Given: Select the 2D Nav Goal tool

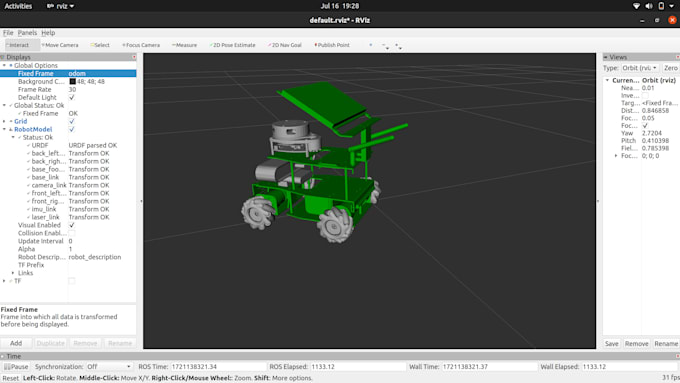Looking at the screenshot, I should coord(284,45).
